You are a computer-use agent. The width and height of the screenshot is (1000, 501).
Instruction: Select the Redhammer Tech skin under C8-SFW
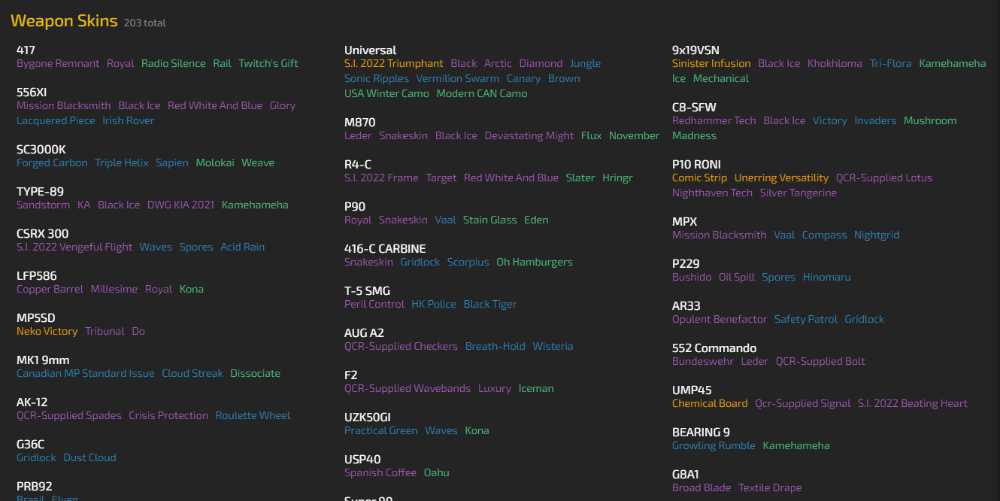(x=714, y=121)
